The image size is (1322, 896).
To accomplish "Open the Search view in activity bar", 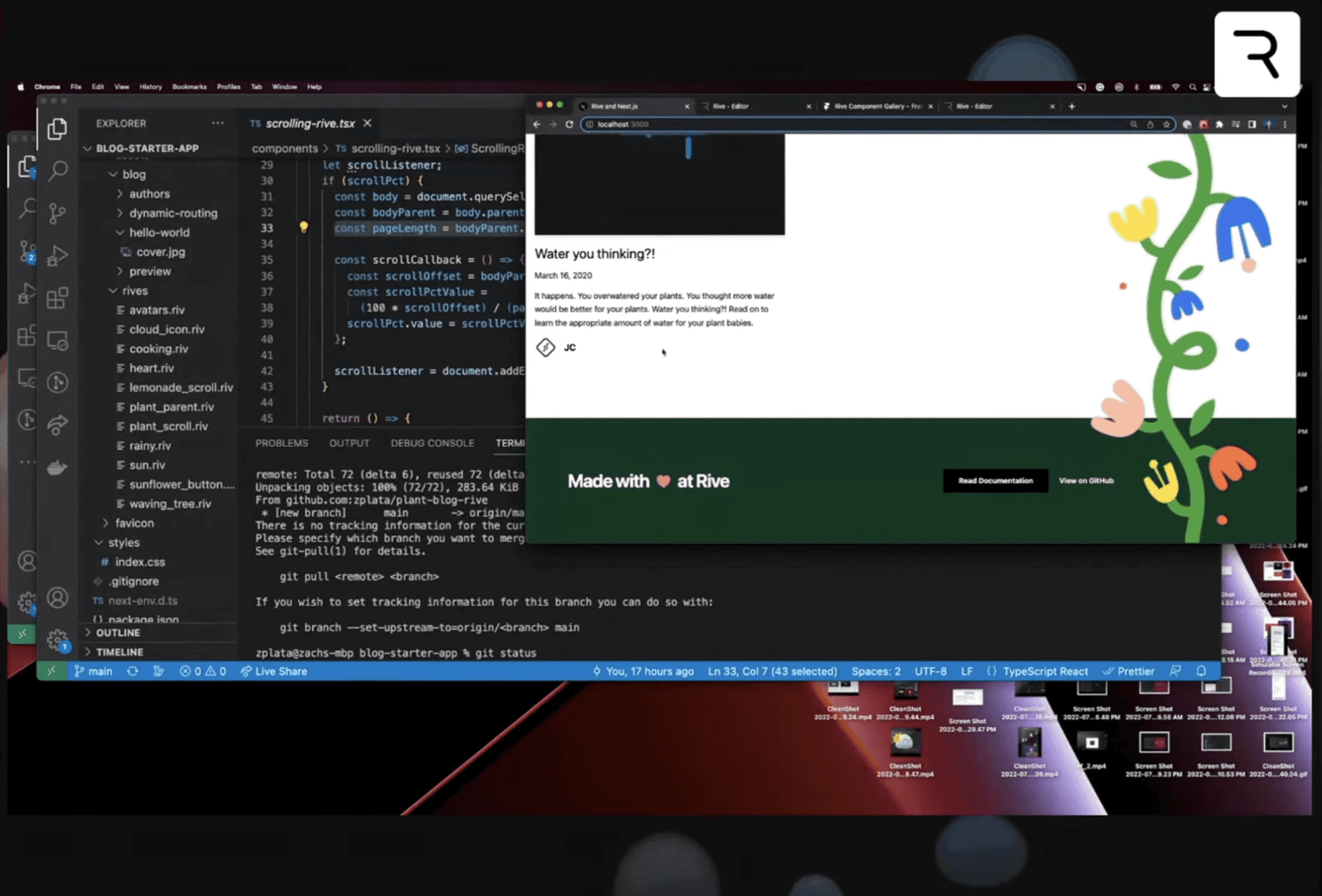I will (x=57, y=170).
